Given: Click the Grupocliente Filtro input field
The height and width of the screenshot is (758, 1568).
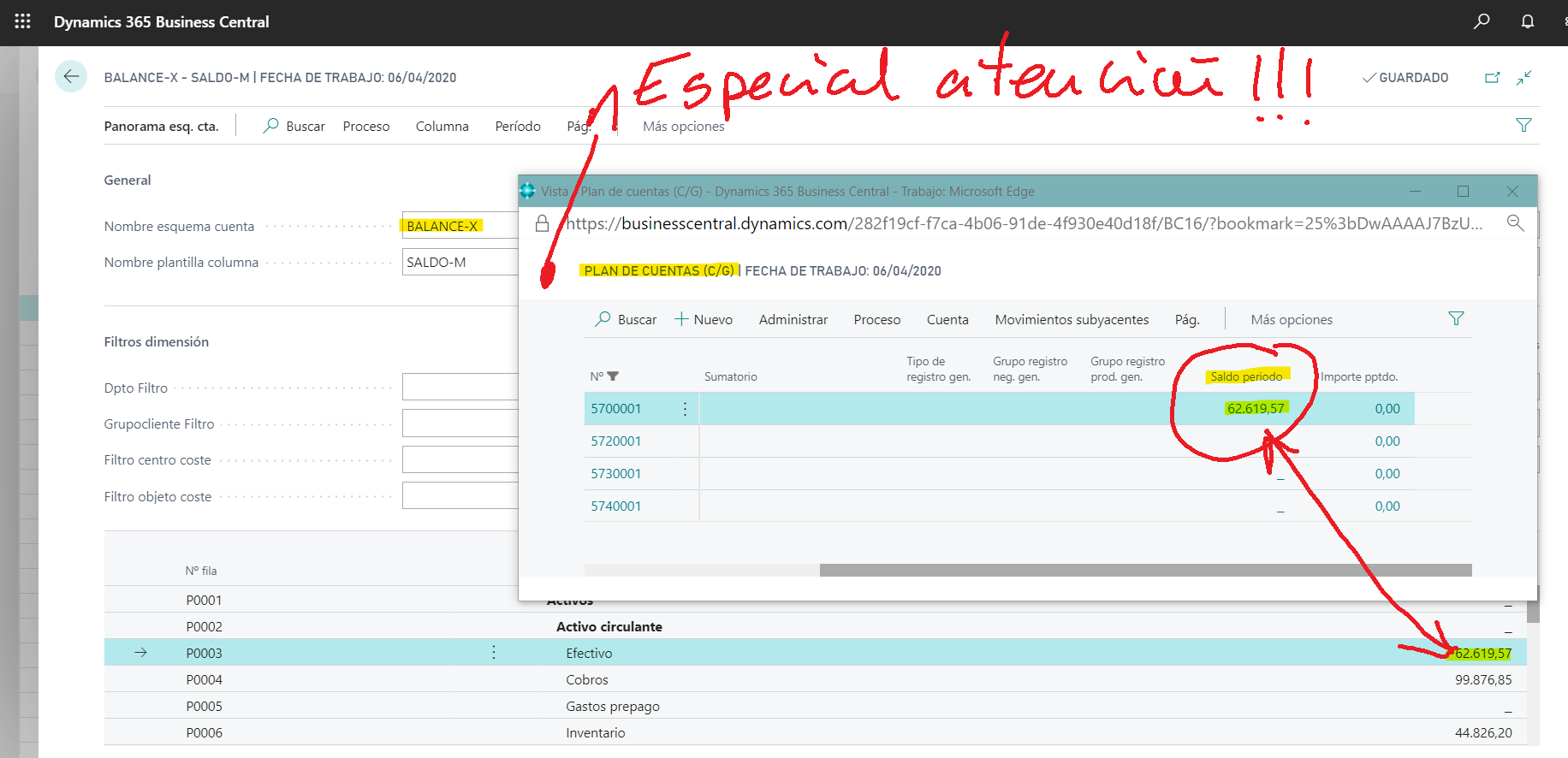Looking at the screenshot, I should 460,423.
